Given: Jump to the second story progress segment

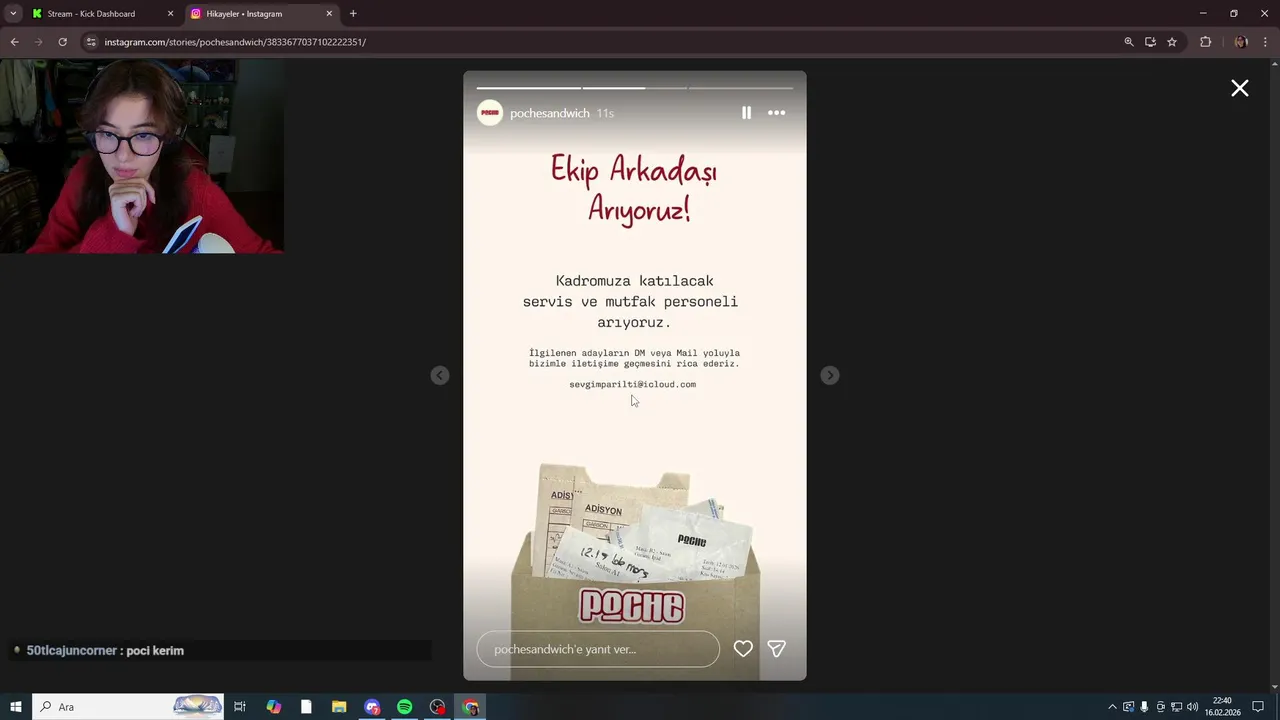Looking at the screenshot, I should tap(634, 88).
